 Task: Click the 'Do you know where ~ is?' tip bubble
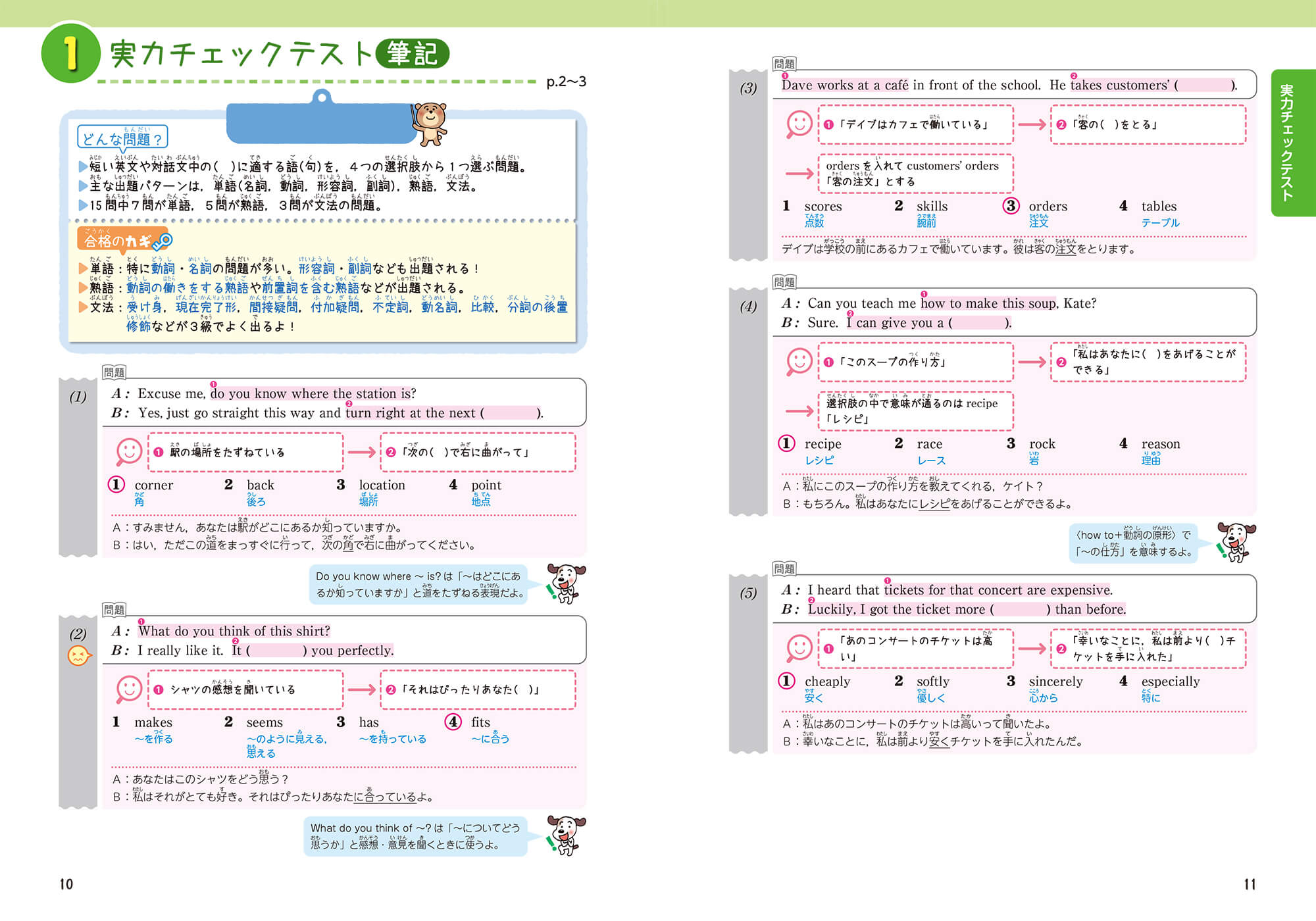point(418,584)
